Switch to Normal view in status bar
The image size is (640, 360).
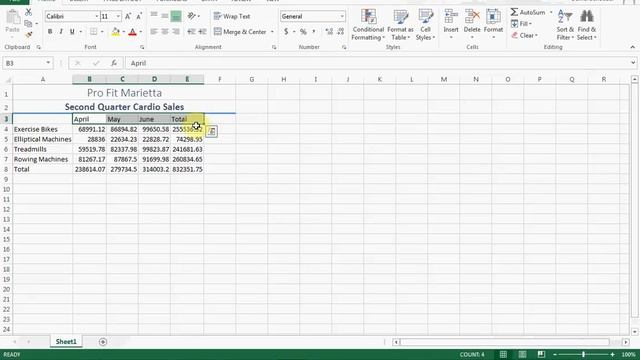(x=503, y=354)
